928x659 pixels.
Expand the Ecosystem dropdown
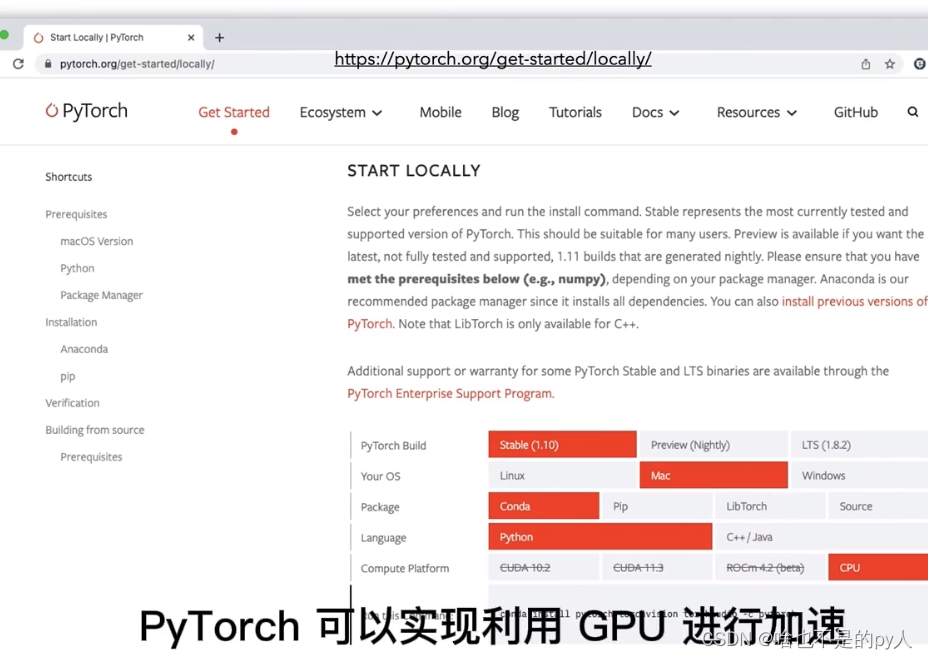(341, 112)
